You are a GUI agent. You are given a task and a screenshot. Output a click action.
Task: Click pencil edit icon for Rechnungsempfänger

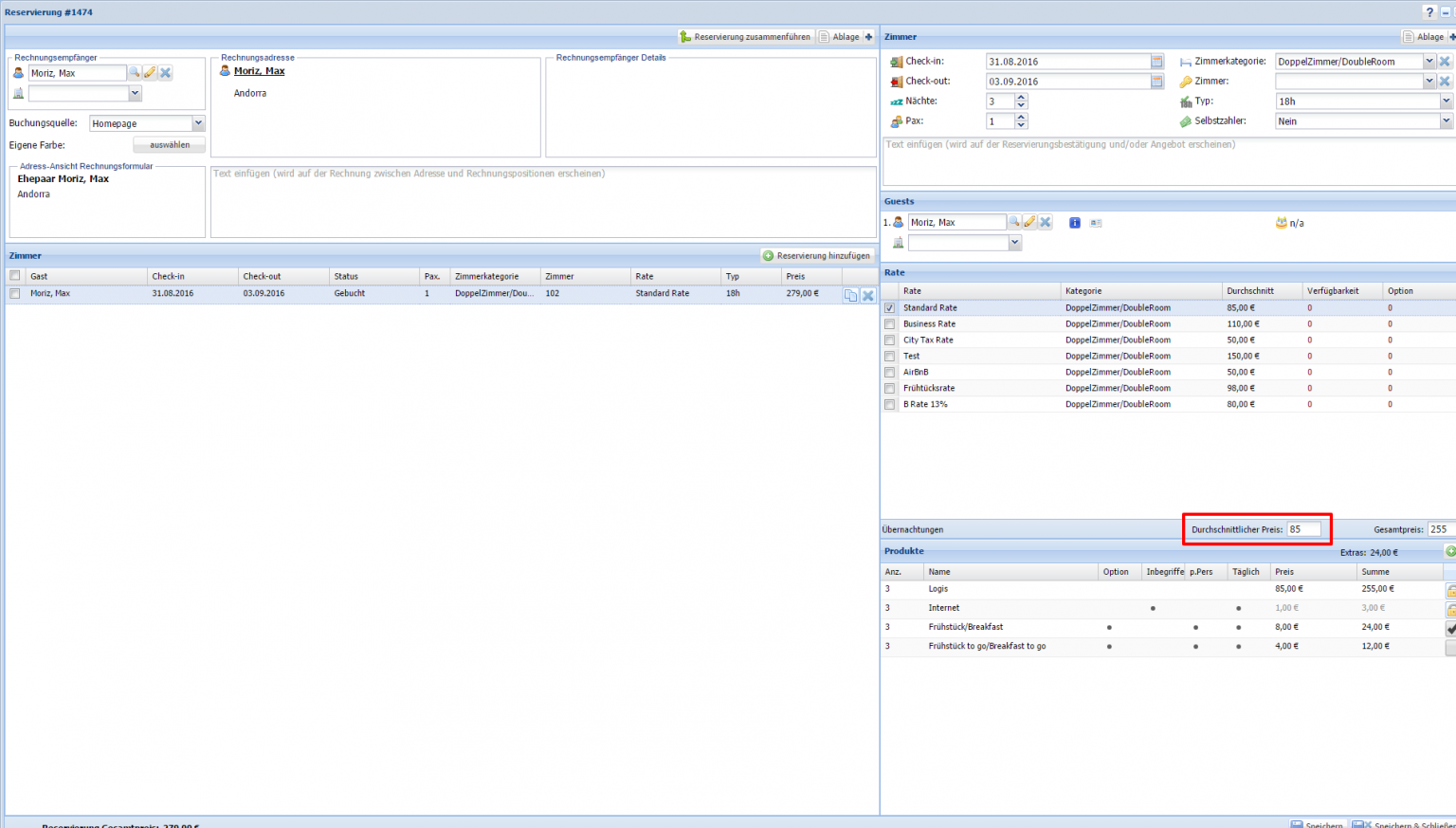pos(150,73)
